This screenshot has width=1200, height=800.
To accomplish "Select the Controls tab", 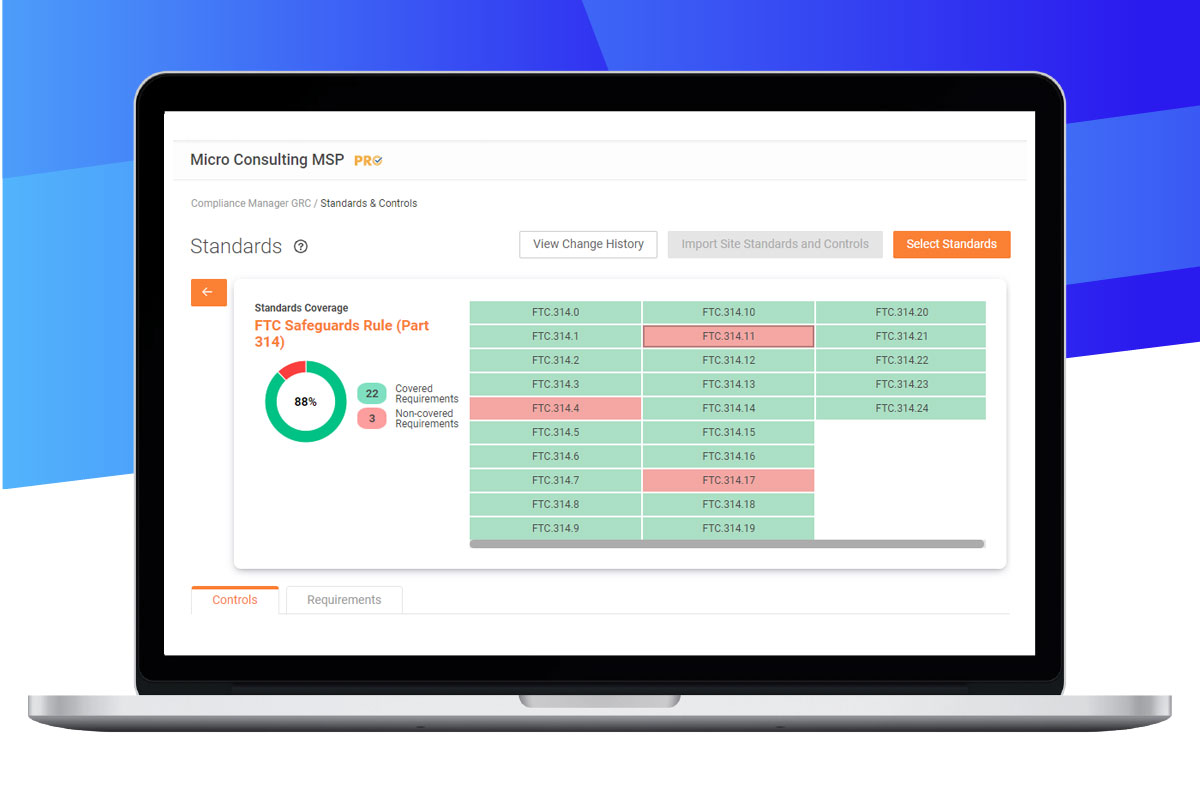I will [x=235, y=600].
